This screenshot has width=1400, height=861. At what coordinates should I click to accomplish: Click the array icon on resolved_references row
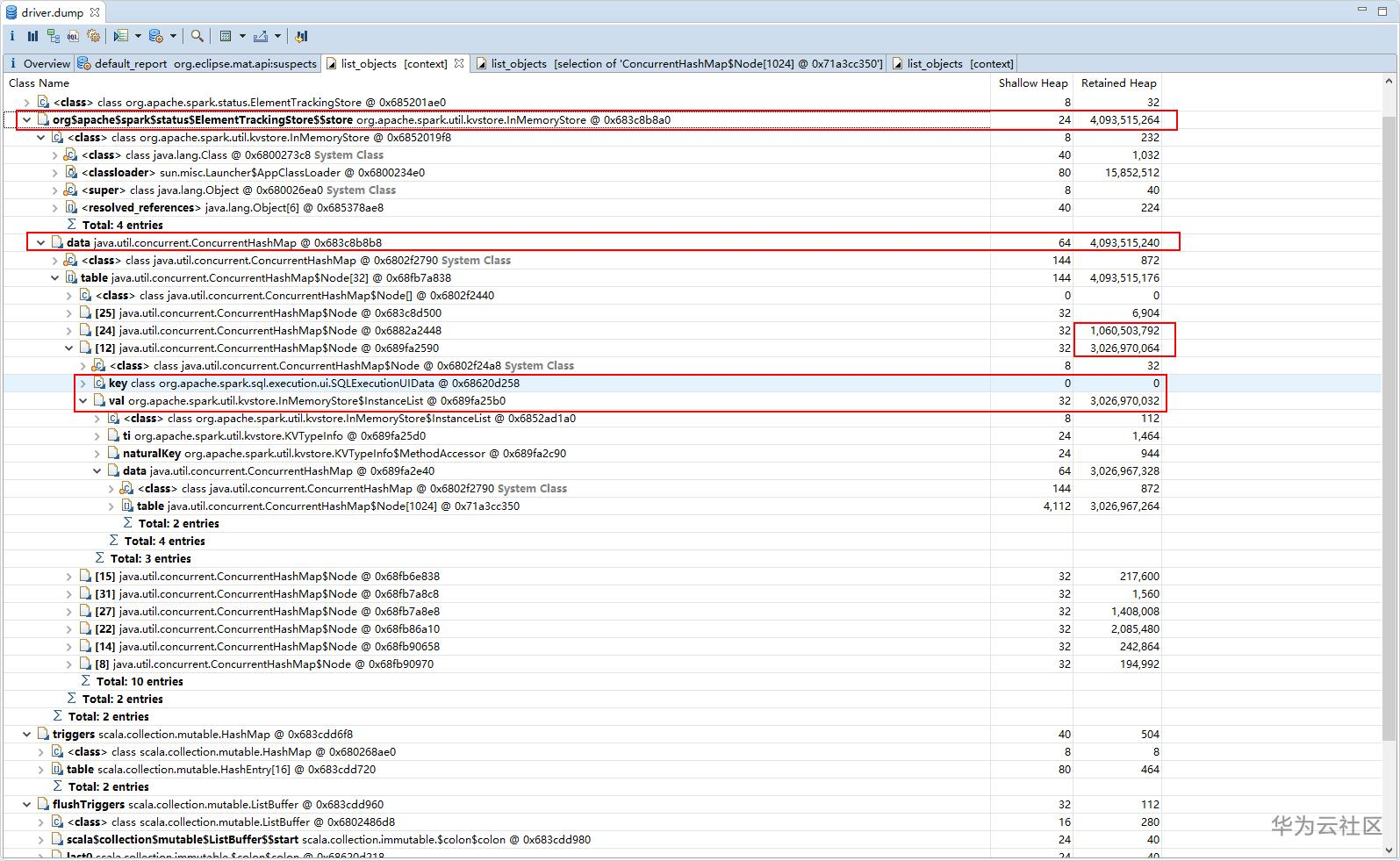[71, 208]
